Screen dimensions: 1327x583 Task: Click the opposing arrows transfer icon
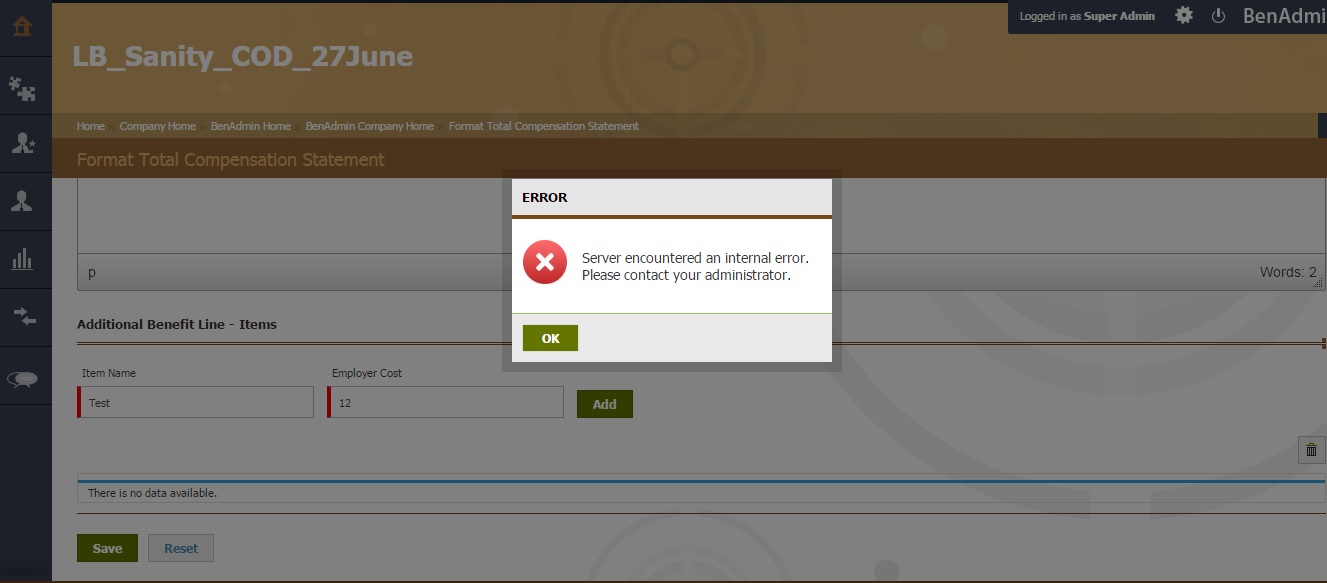click(x=22, y=317)
